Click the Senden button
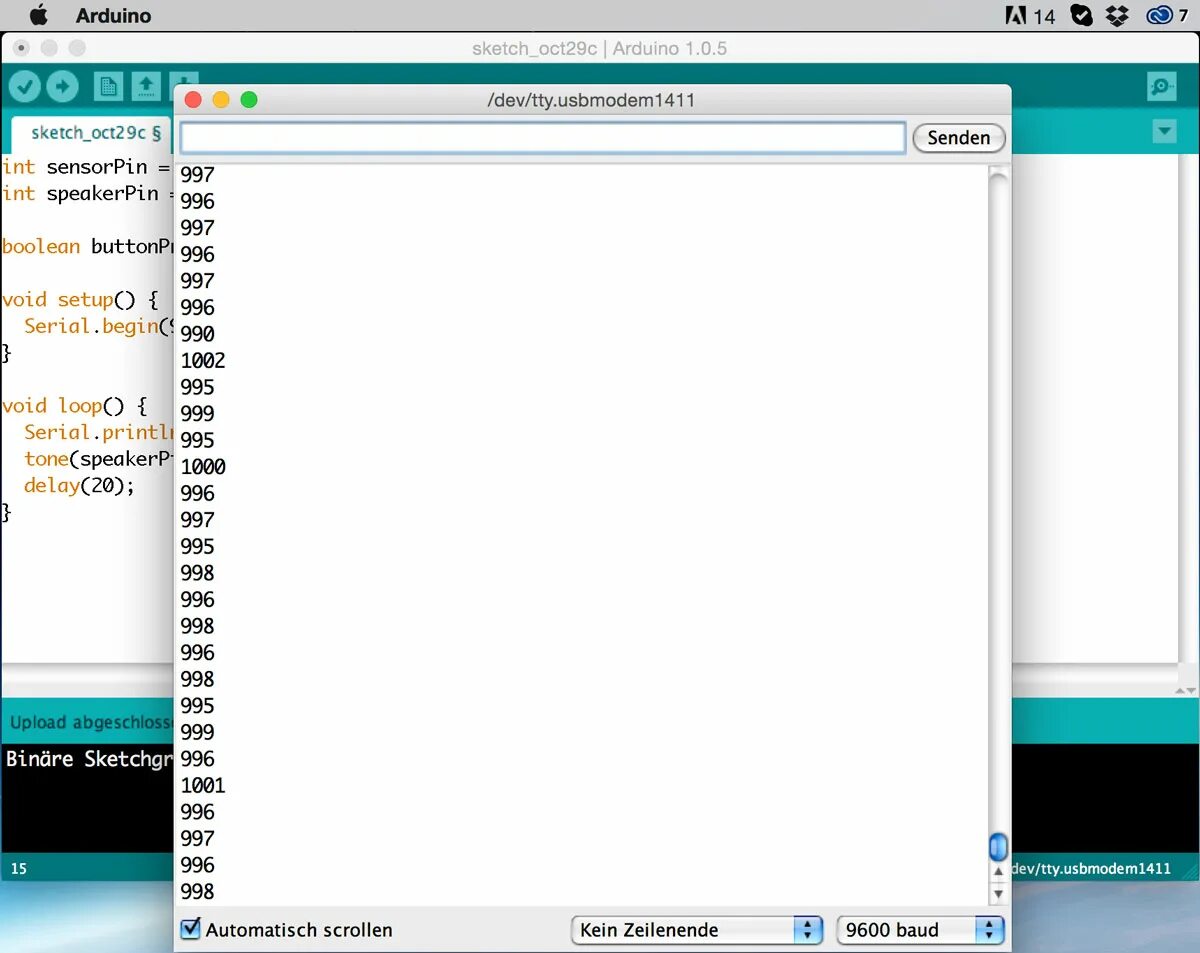Image resolution: width=1200 pixels, height=953 pixels. coord(958,138)
